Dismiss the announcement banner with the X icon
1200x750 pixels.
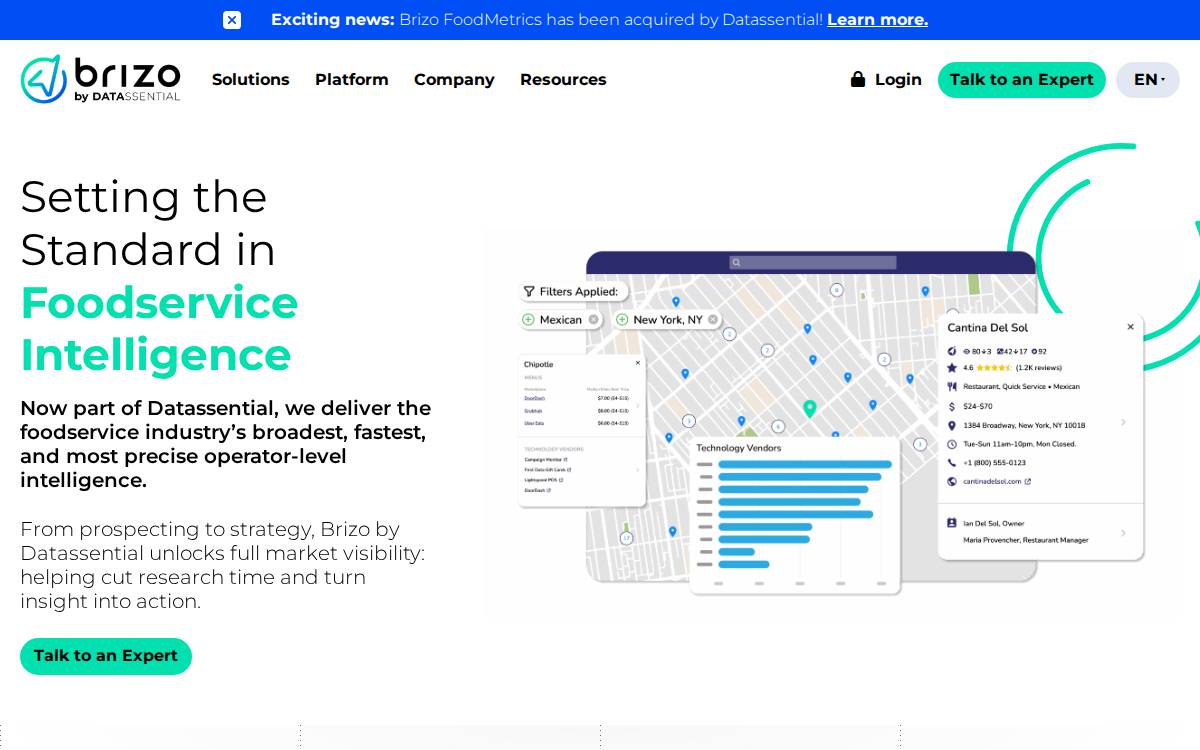[232, 20]
